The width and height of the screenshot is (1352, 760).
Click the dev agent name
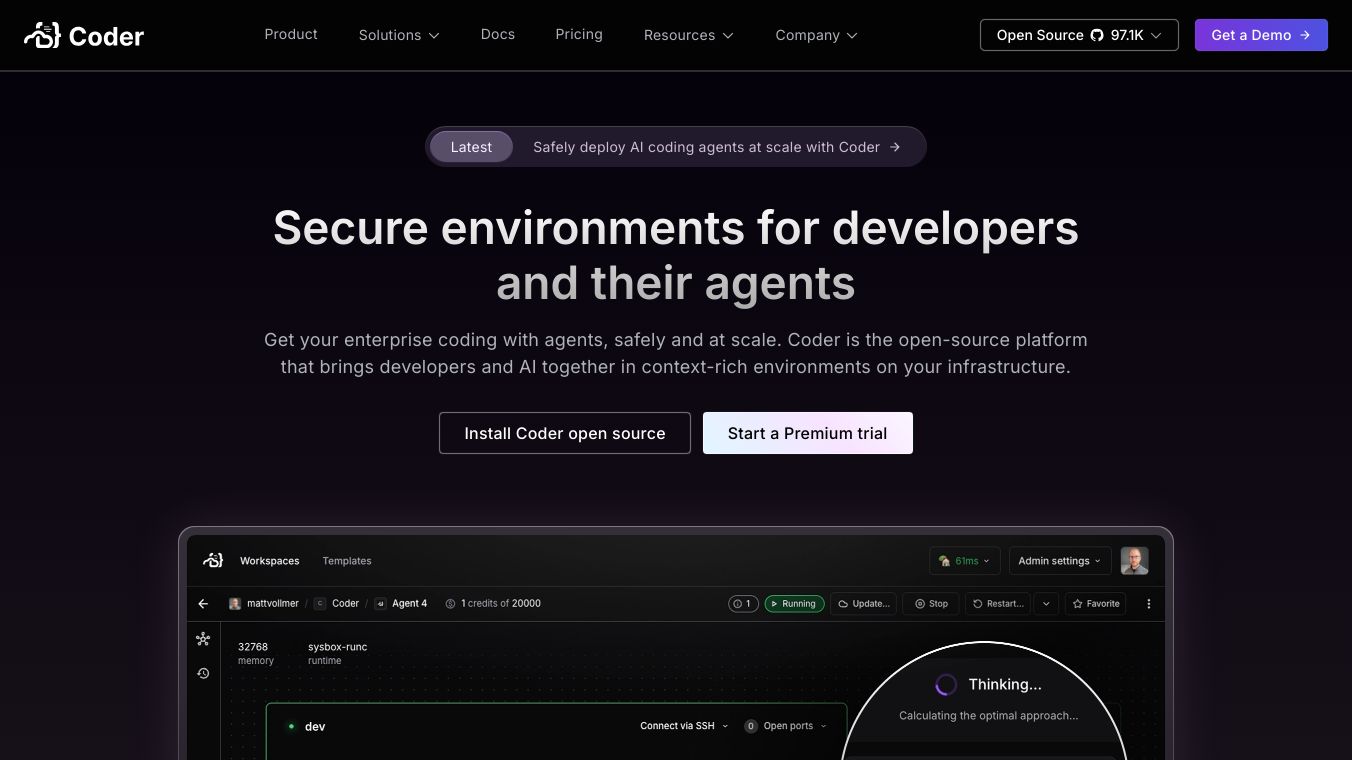pos(315,727)
